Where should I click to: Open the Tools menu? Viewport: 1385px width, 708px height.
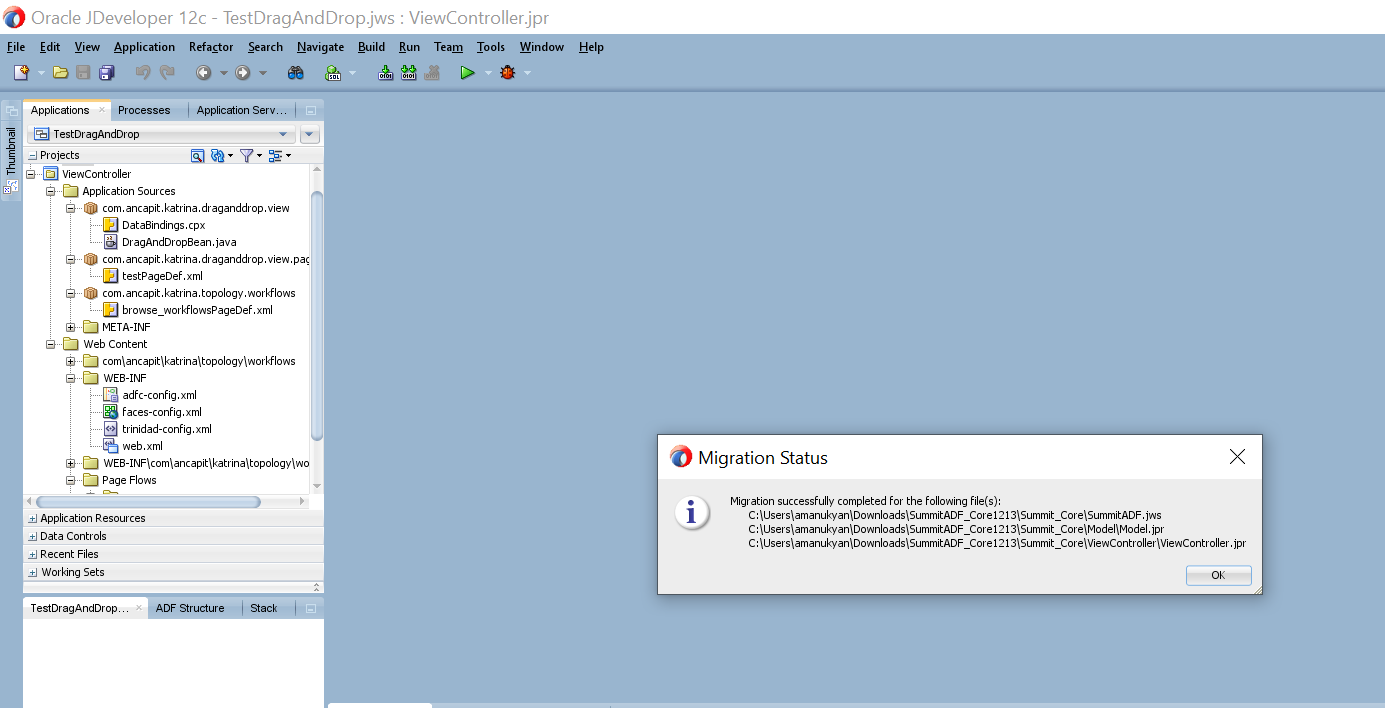click(x=491, y=47)
